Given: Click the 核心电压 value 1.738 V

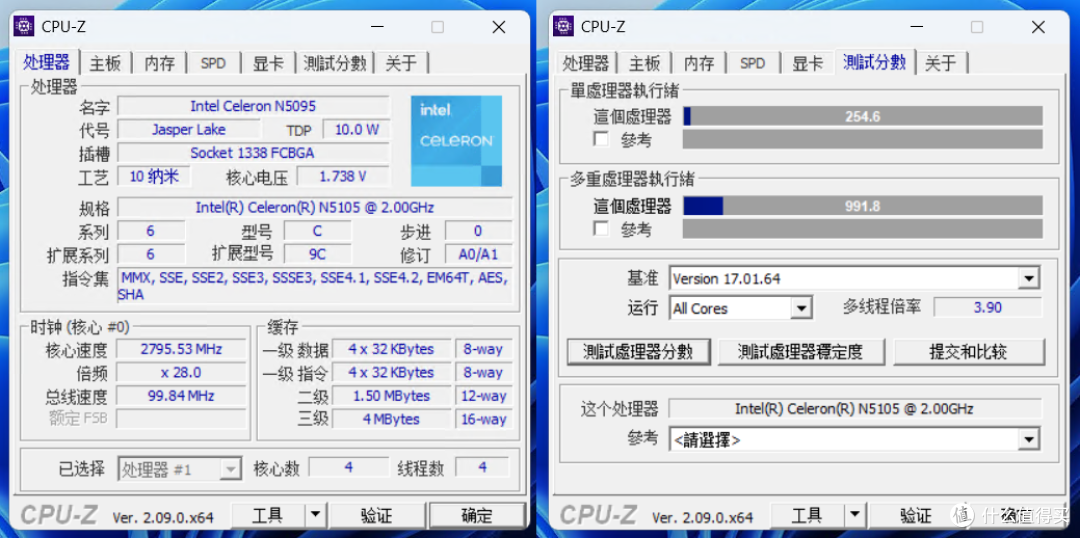Looking at the screenshot, I should click(x=343, y=176).
